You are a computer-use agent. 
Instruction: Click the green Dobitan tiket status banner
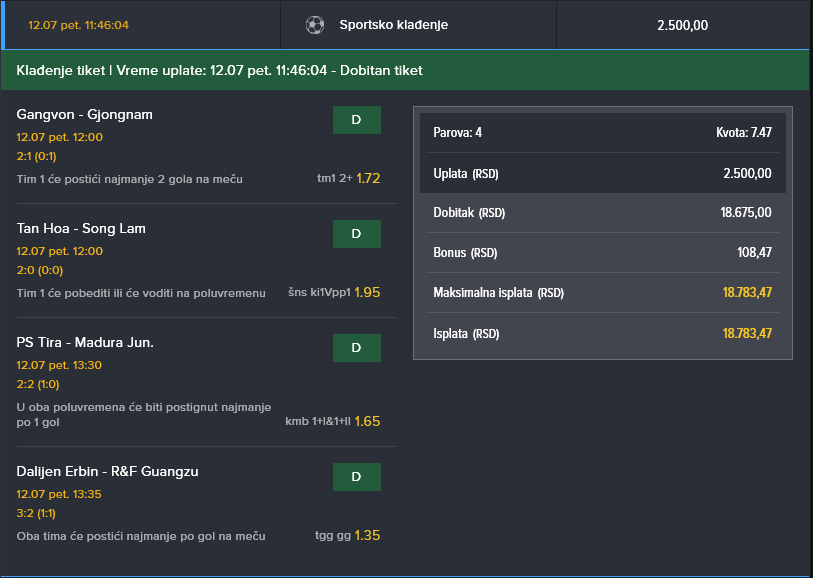406,70
